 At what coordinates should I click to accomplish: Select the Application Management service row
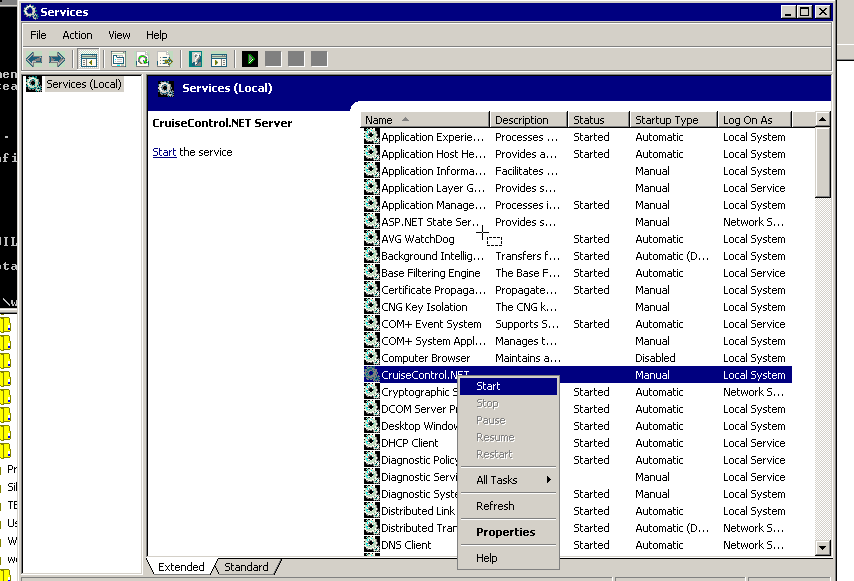pos(577,205)
